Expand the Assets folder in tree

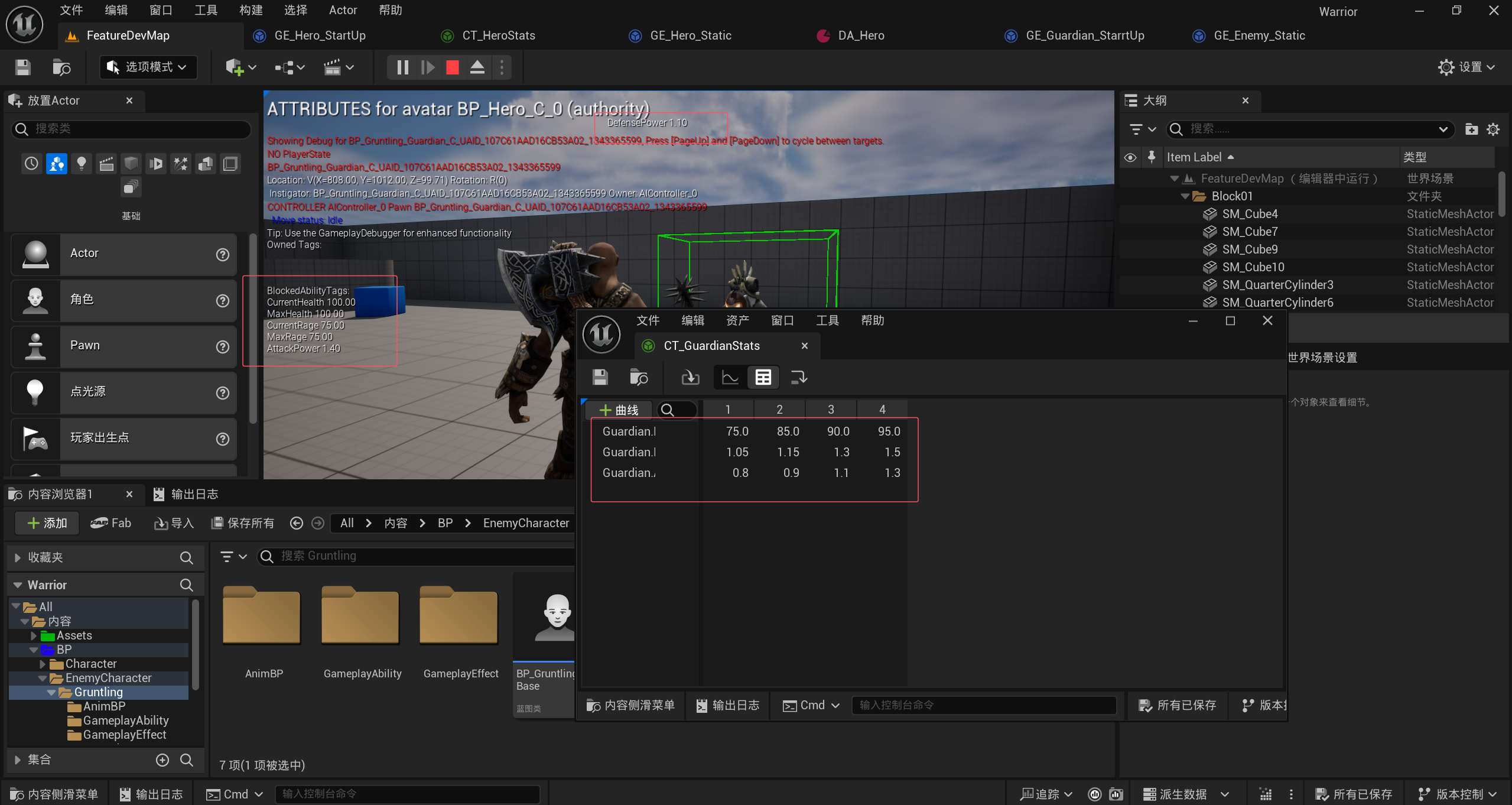pyautogui.click(x=34, y=636)
